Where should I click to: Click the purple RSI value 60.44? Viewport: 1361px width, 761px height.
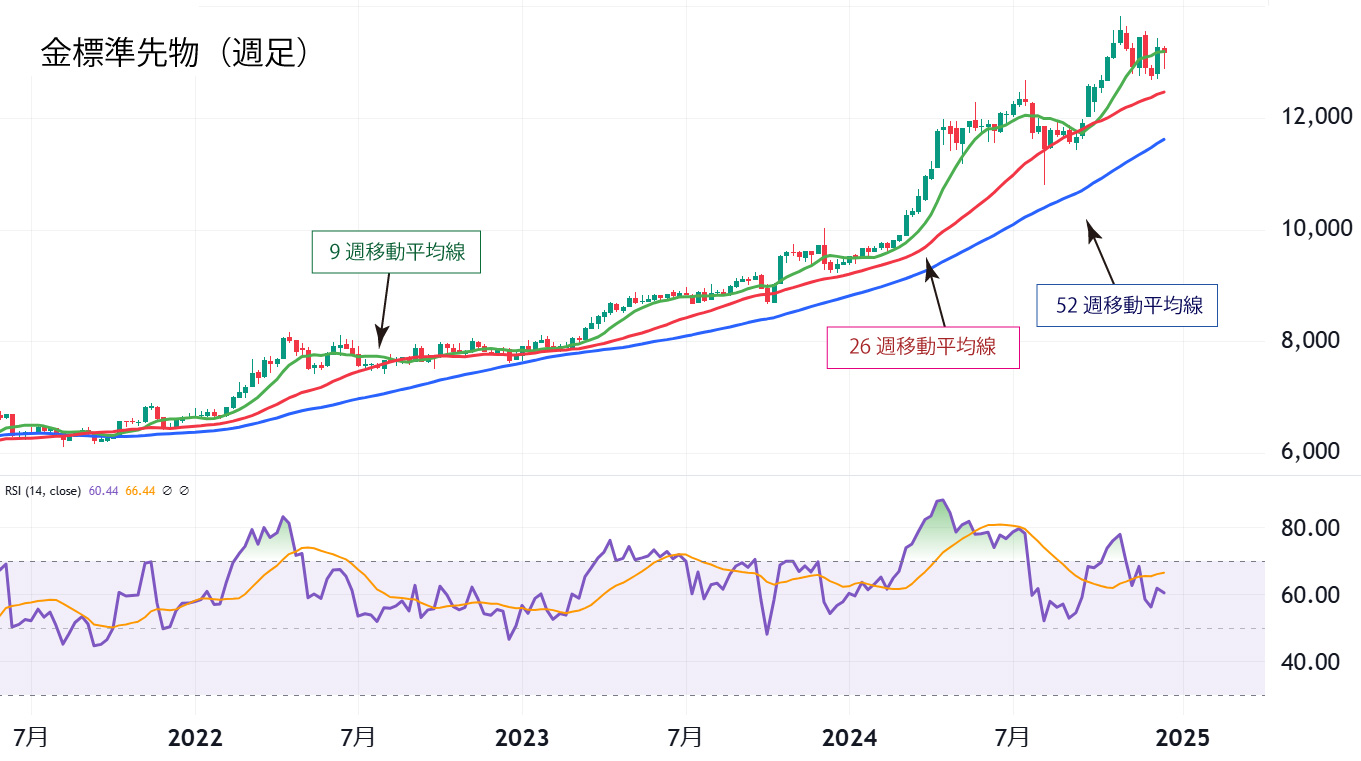[x=104, y=491]
